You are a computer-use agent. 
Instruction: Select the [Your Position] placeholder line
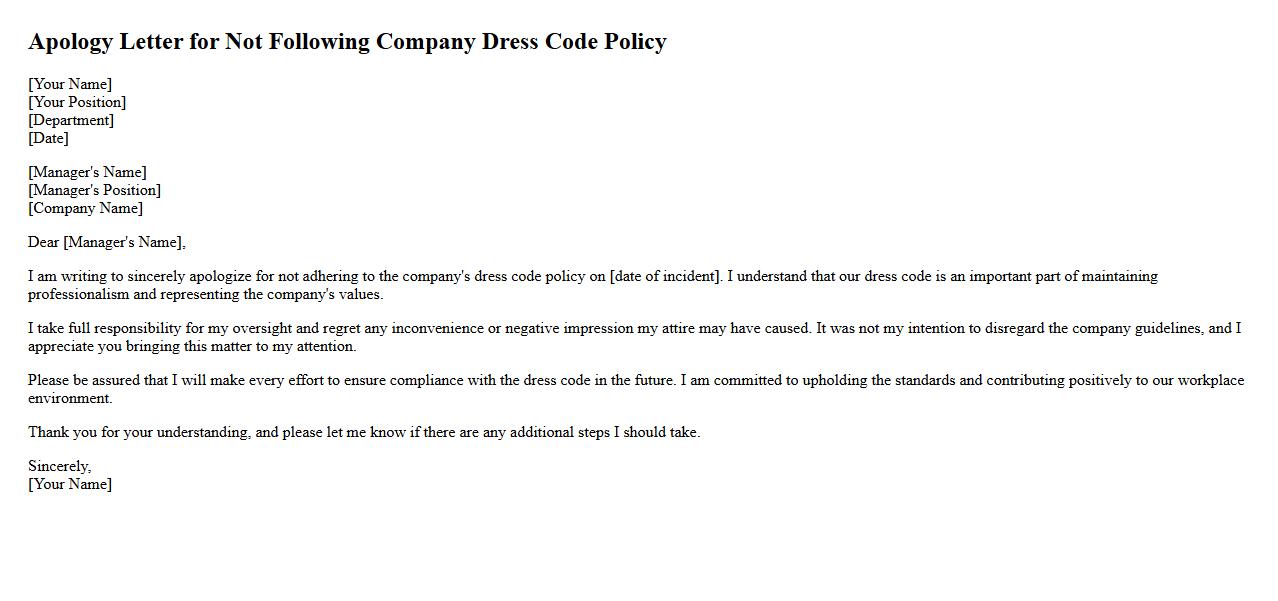(x=77, y=102)
